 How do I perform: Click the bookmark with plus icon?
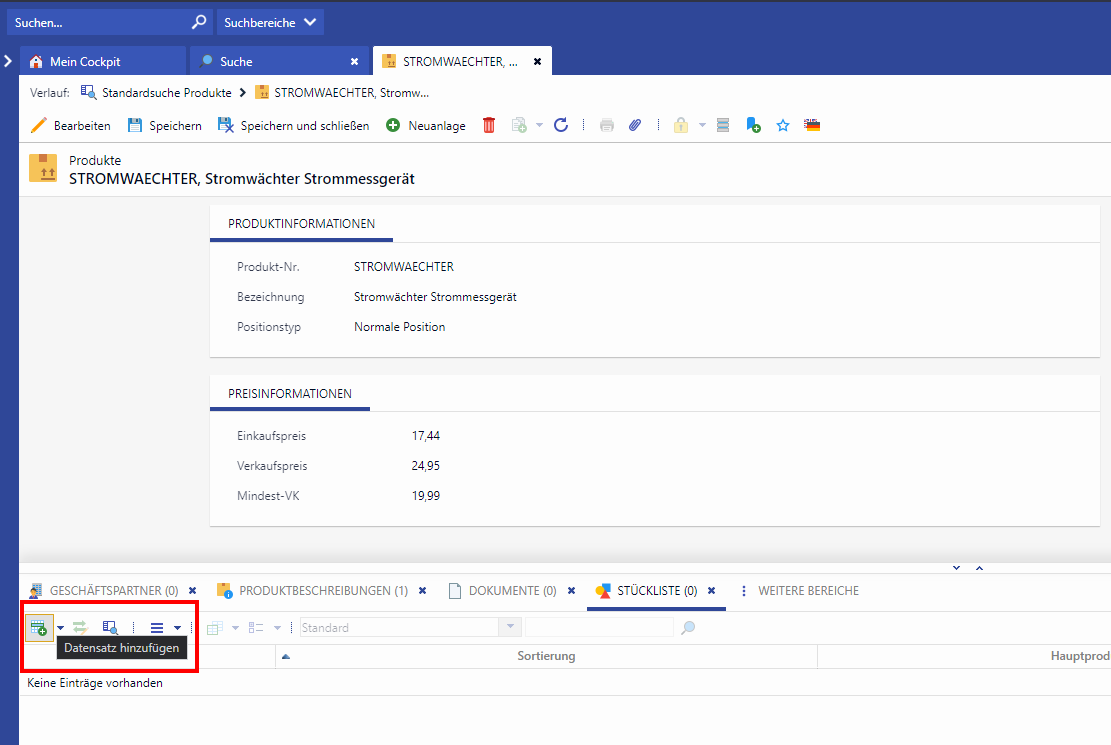[753, 125]
